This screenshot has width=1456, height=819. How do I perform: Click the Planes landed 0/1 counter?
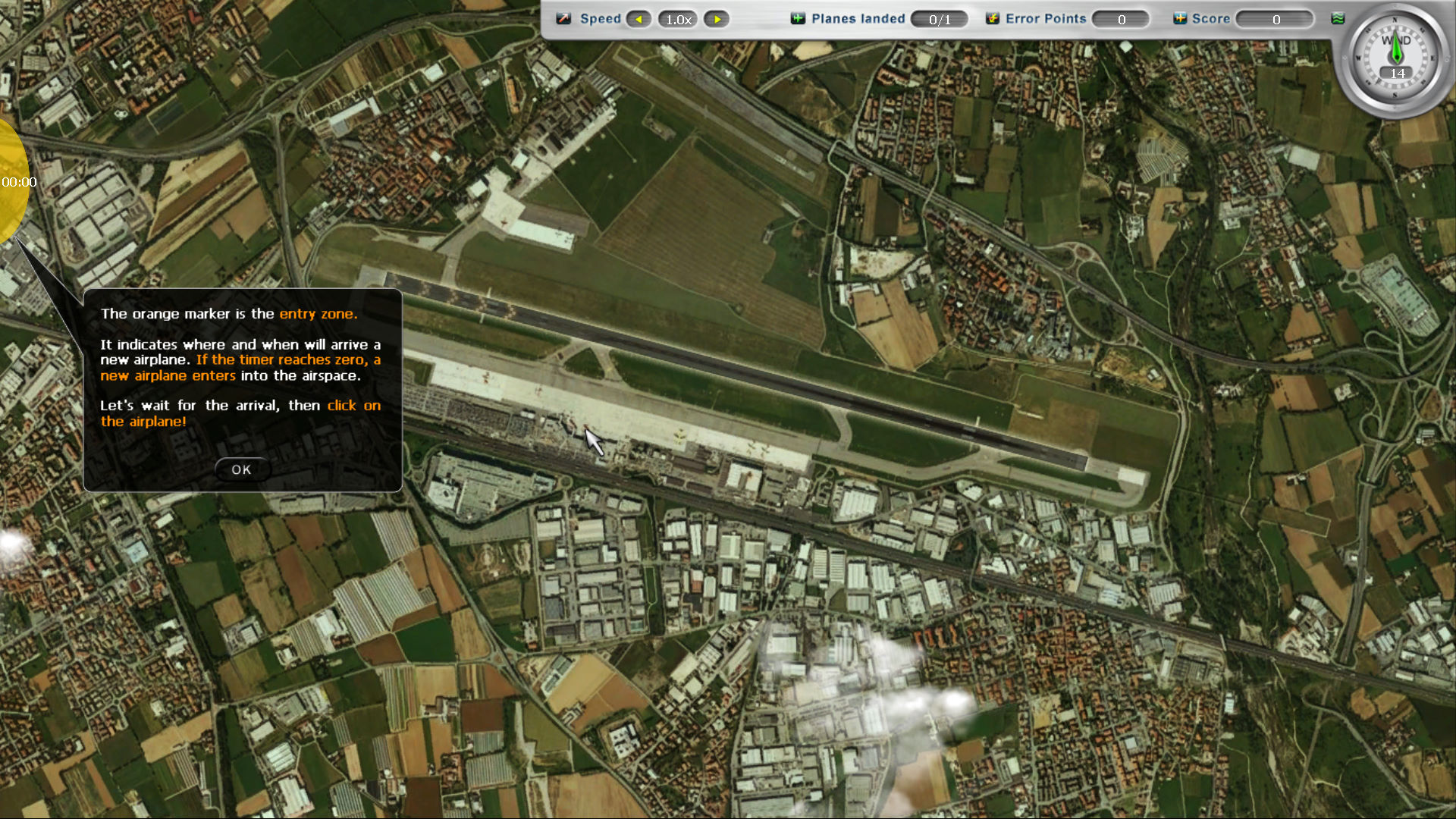940,19
